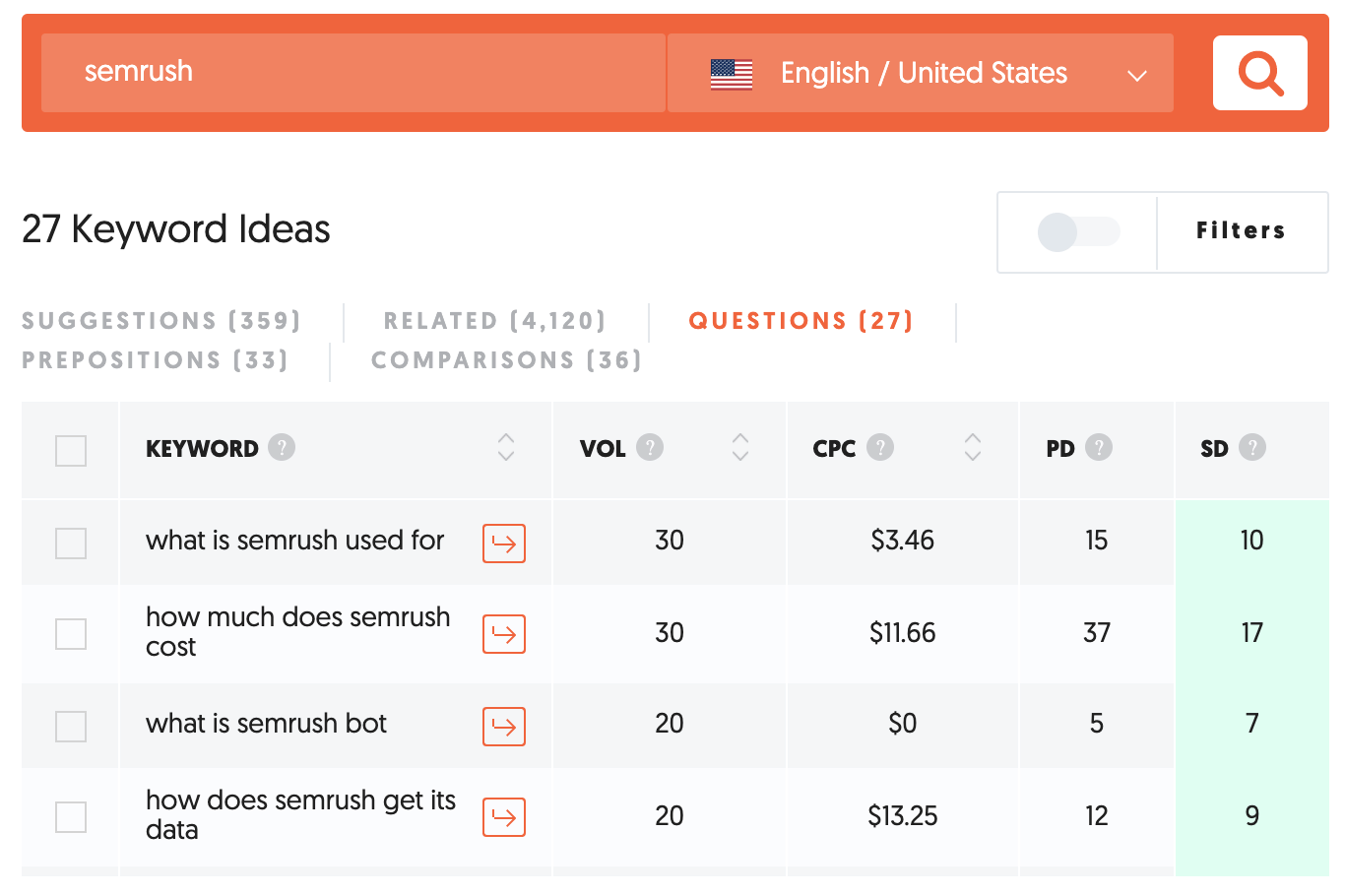1345x896 pixels.
Task: Select the QUESTIONS (27) tab
Action: coord(801,321)
